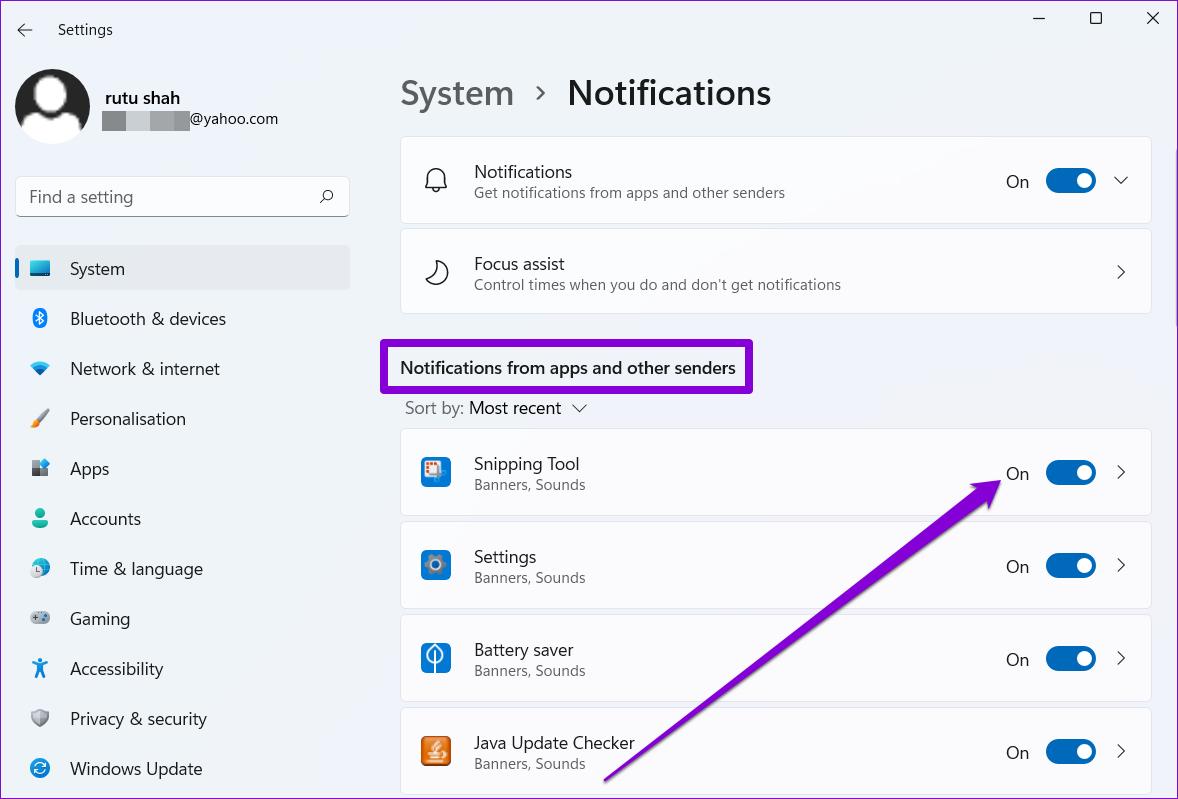Click the System breadcrumb link
Image resolution: width=1178 pixels, height=799 pixels.
point(457,93)
